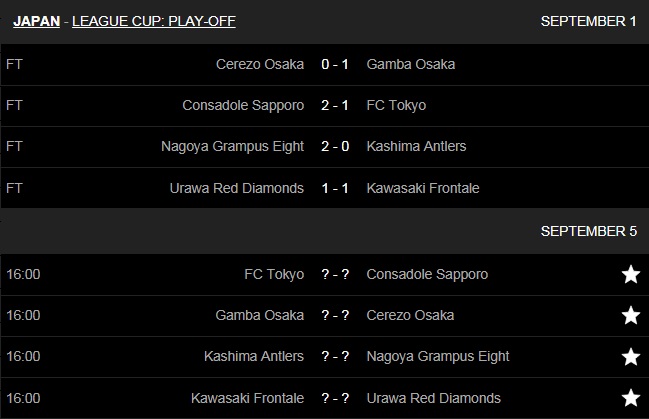
Task: Select Kashima Antlers in the September 1 results
Action: [416, 146]
